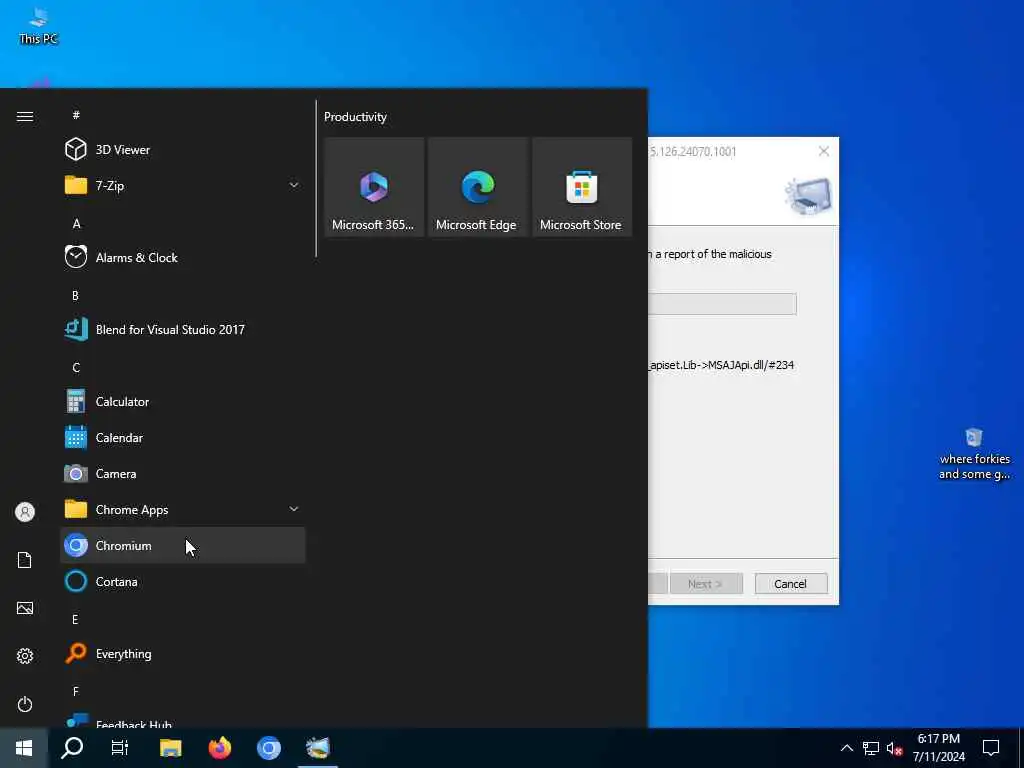Open Documents from Start sidebar

[x=25, y=560]
